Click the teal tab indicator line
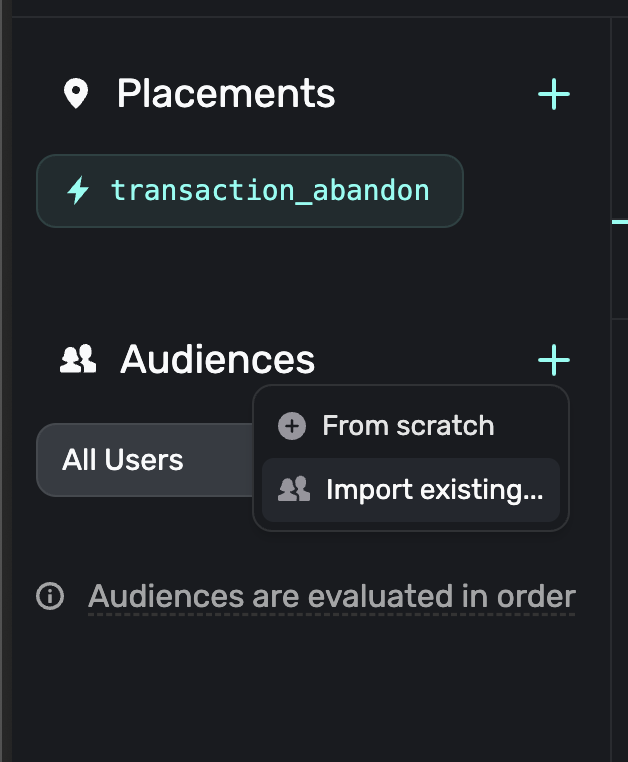The width and height of the screenshot is (628, 762). point(619,221)
